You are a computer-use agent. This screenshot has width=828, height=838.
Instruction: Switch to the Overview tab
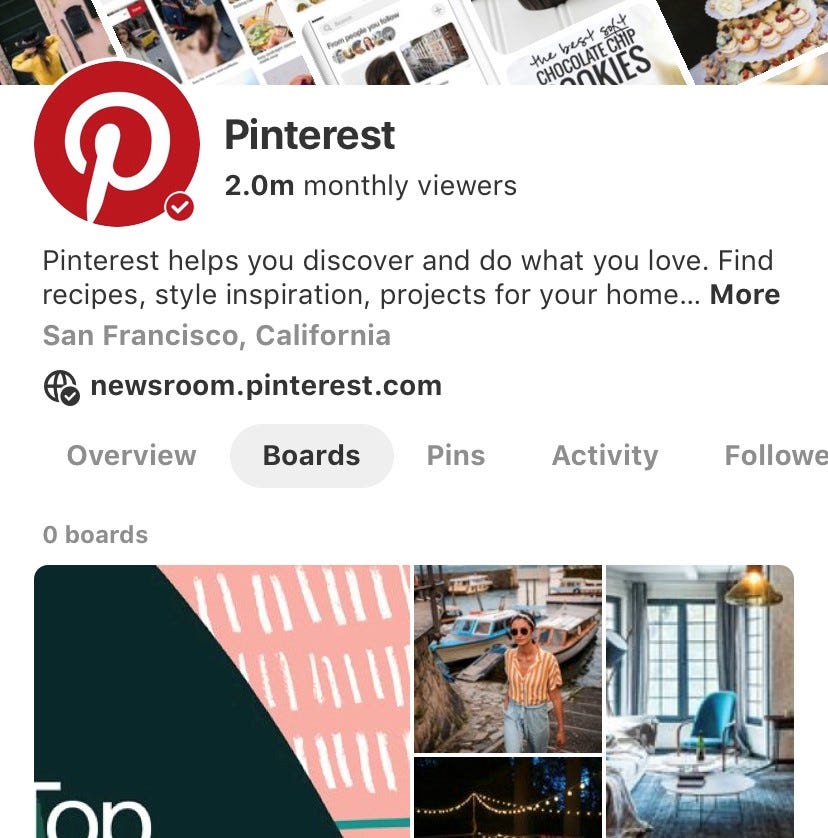coord(131,456)
